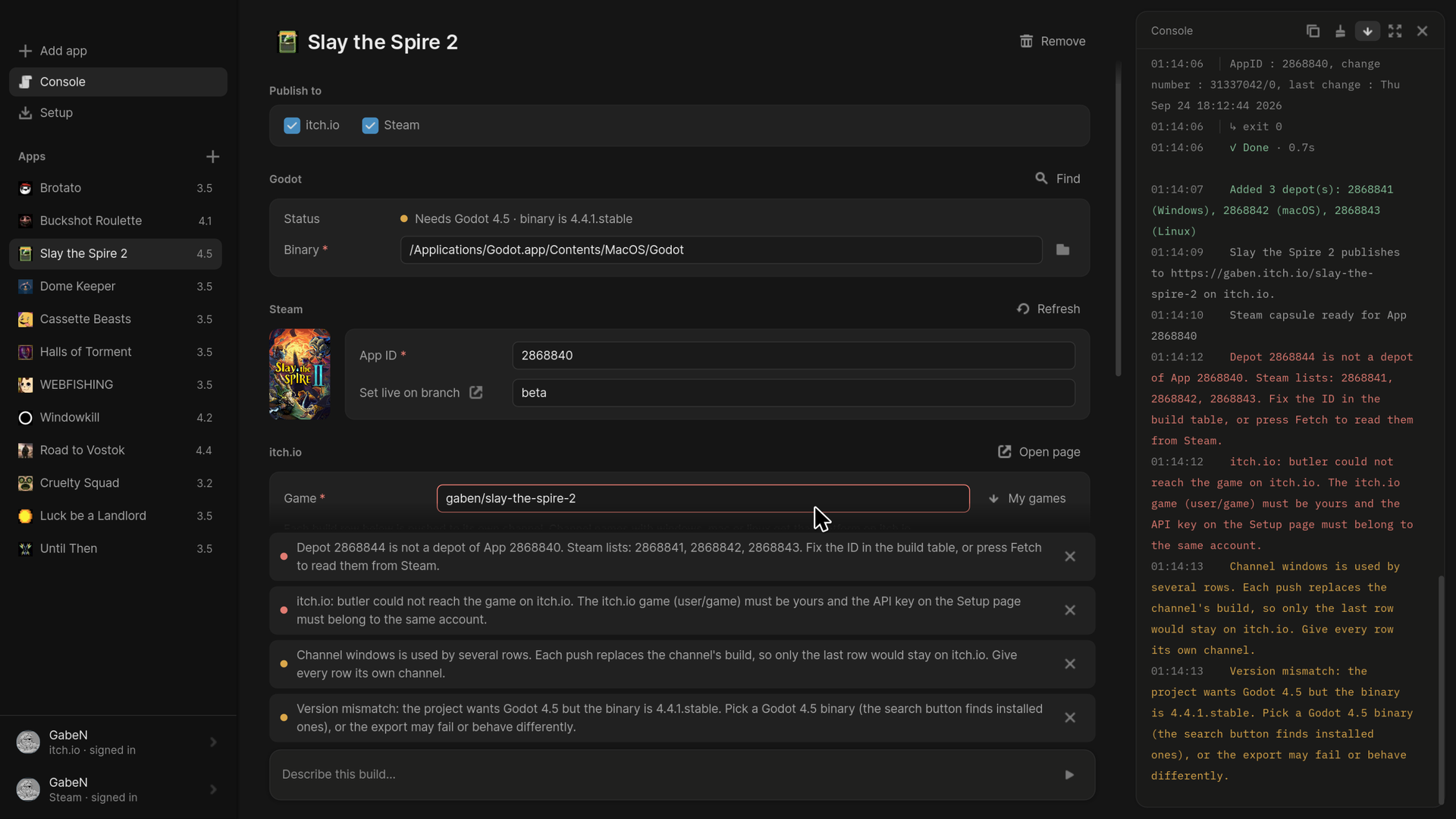Select Buckshot Roulette in the apps list

point(115,221)
